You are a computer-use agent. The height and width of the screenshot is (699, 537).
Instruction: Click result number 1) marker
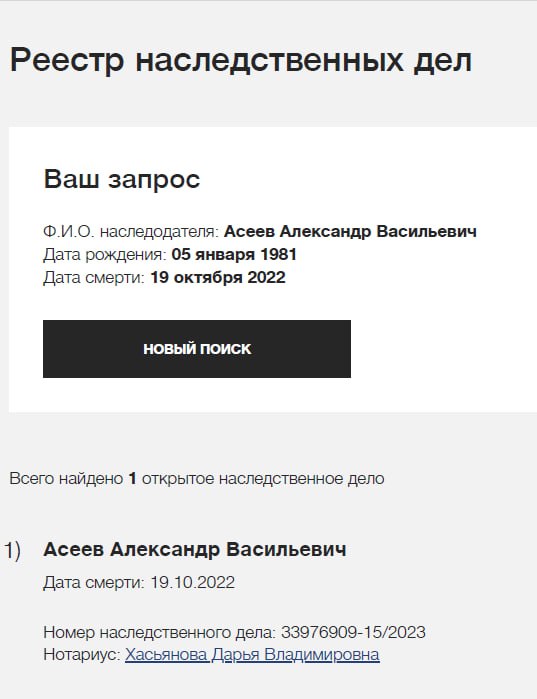pyautogui.click(x=13, y=551)
